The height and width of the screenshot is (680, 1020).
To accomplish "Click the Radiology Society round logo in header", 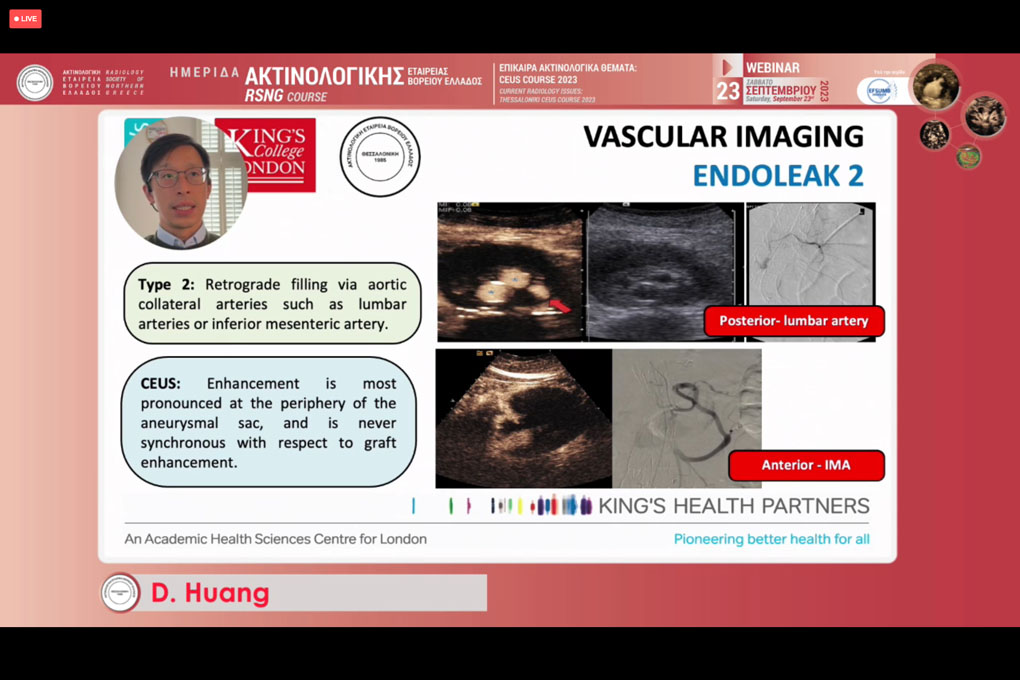I will point(35,83).
